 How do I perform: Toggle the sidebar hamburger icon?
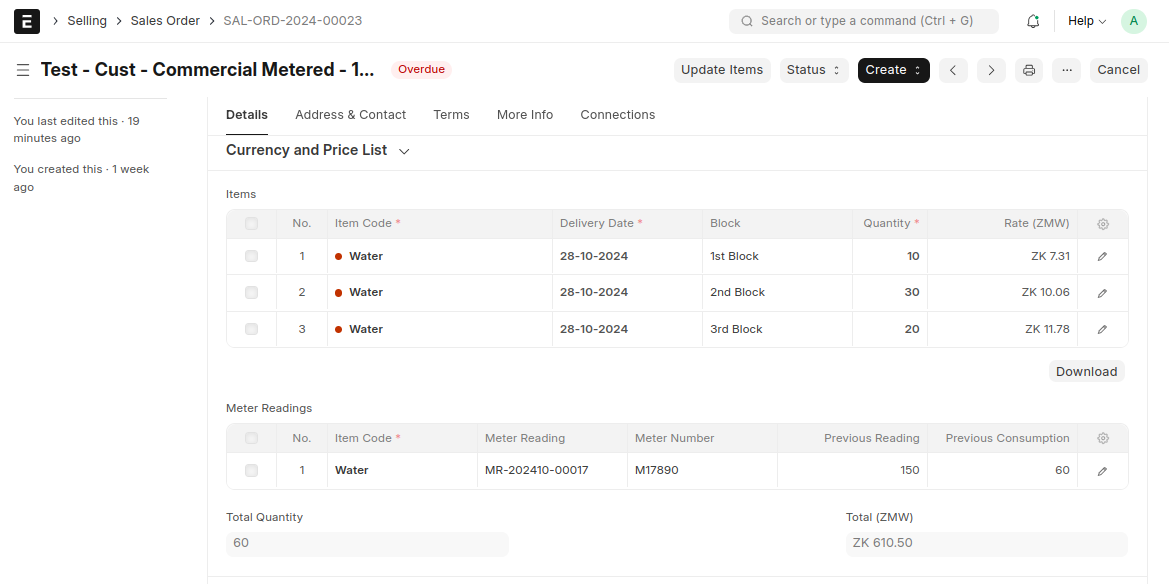point(23,70)
